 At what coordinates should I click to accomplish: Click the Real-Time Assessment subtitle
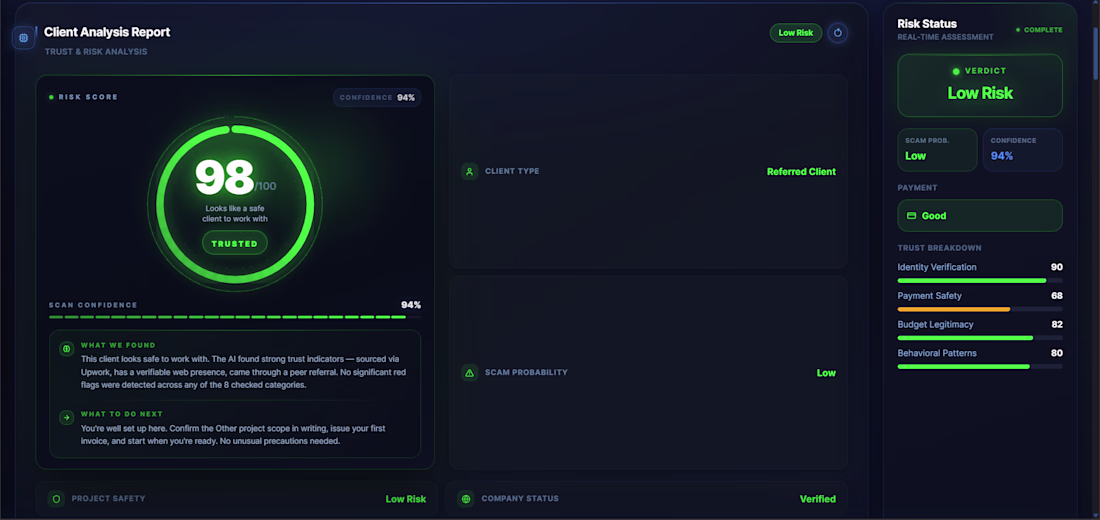945,37
